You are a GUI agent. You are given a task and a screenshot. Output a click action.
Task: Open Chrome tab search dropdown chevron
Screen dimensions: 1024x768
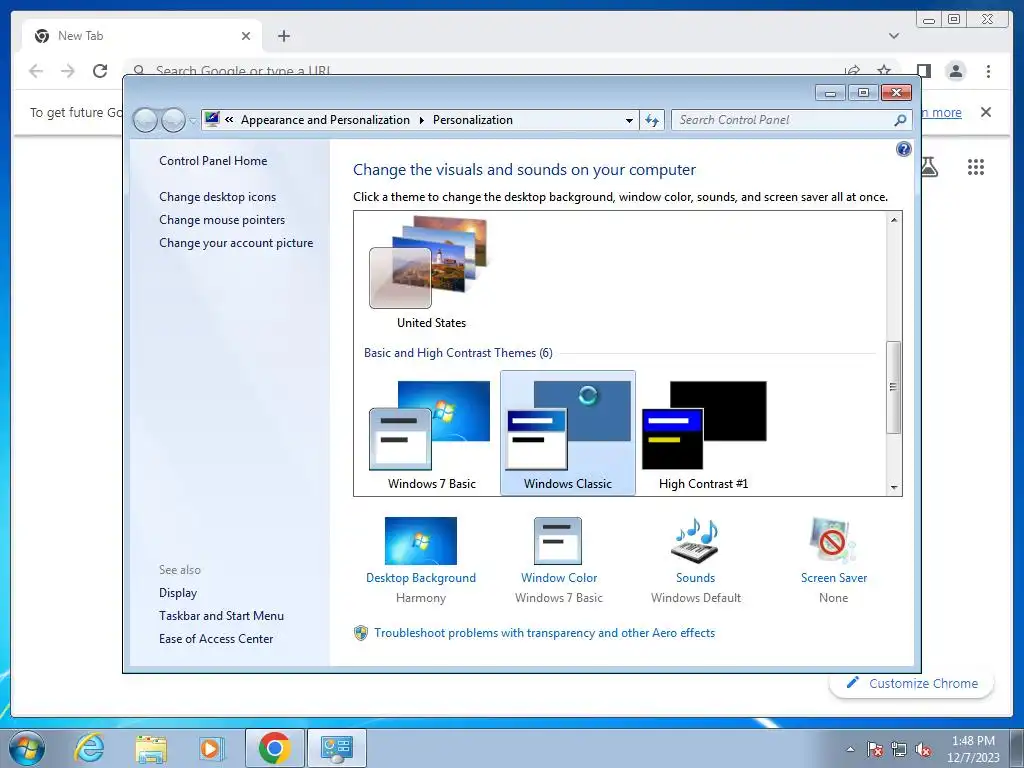point(894,36)
